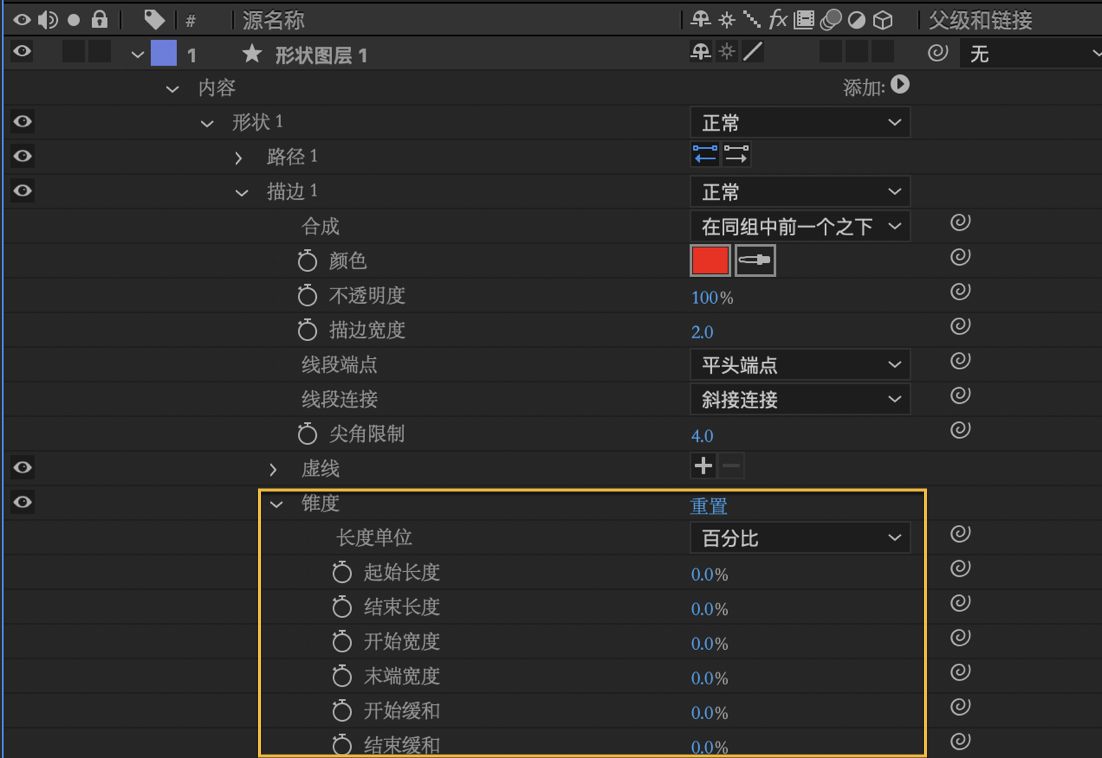
Task: Click the lock icon in the header row
Action: pos(99,19)
